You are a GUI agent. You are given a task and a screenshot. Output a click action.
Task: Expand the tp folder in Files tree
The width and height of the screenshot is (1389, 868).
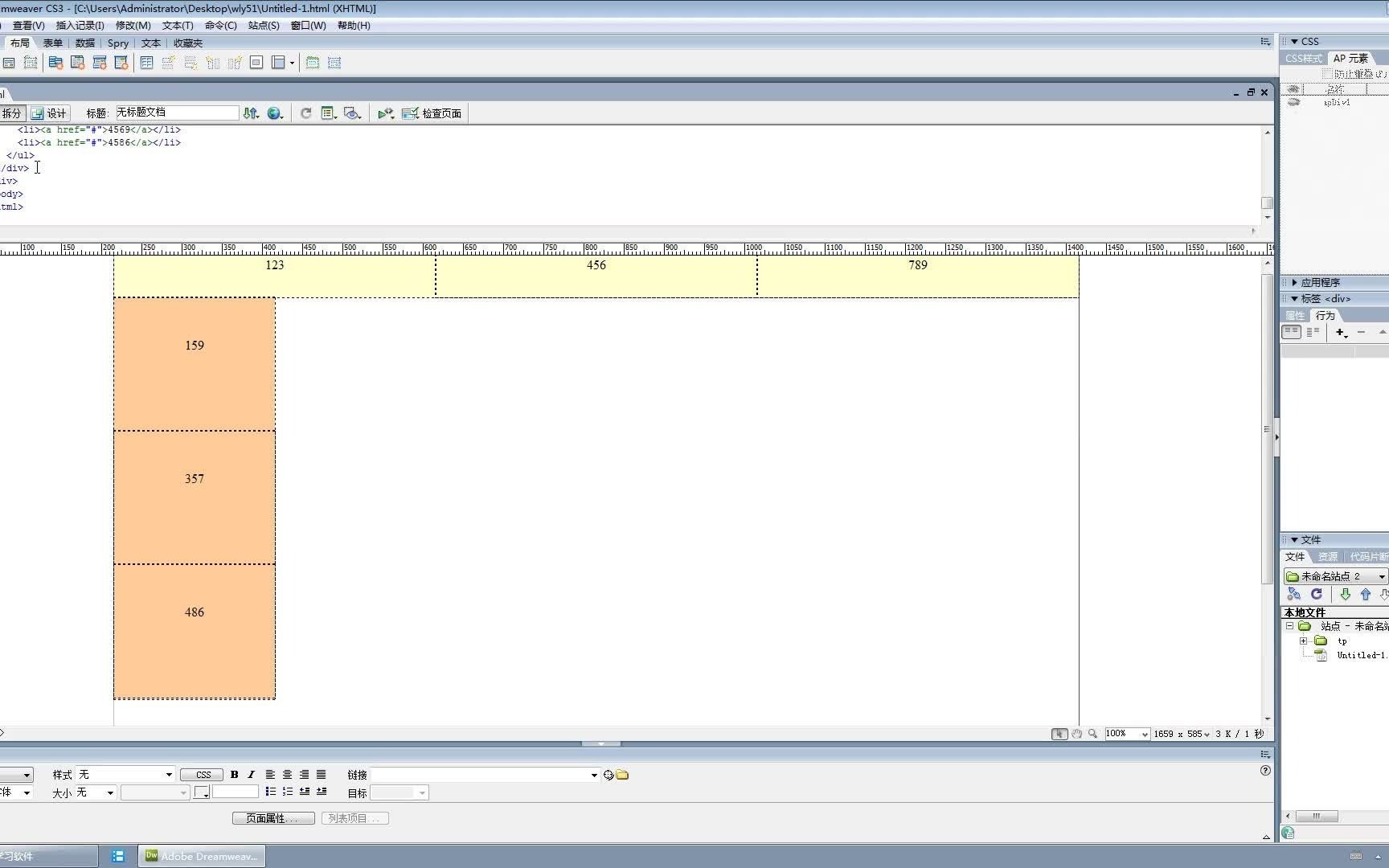1303,641
